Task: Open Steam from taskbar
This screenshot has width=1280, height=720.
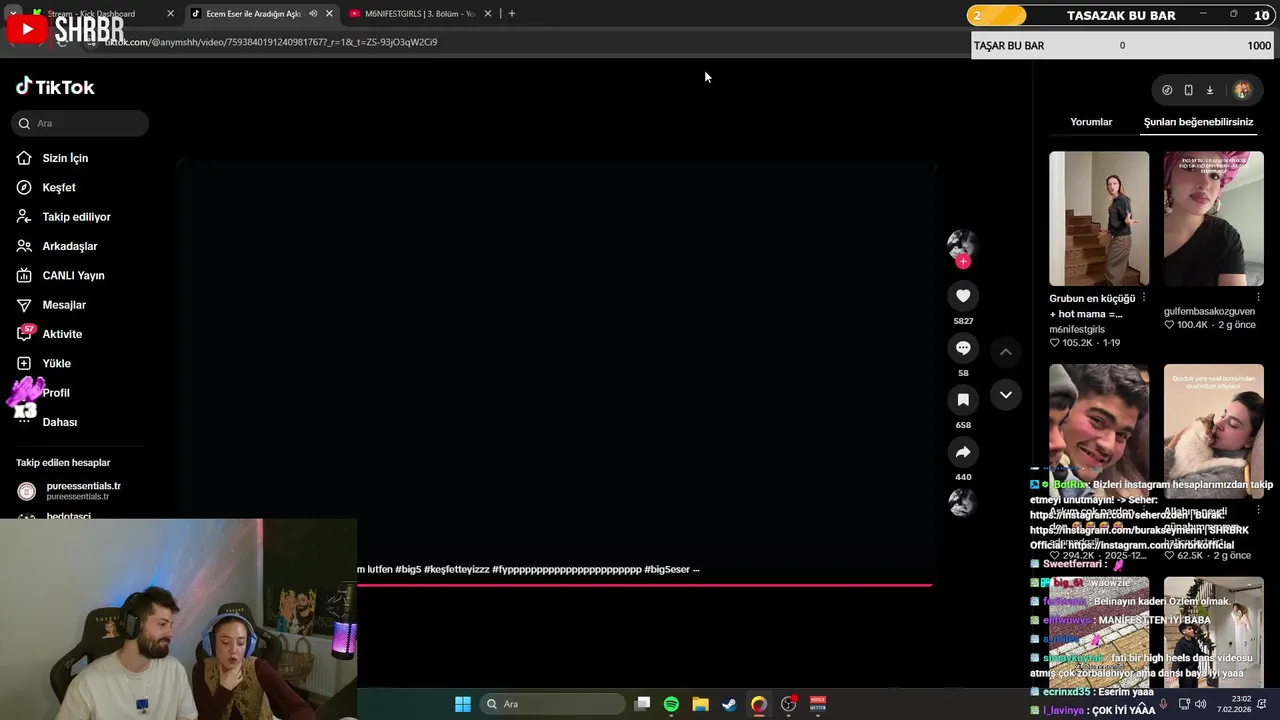Action: tap(729, 704)
